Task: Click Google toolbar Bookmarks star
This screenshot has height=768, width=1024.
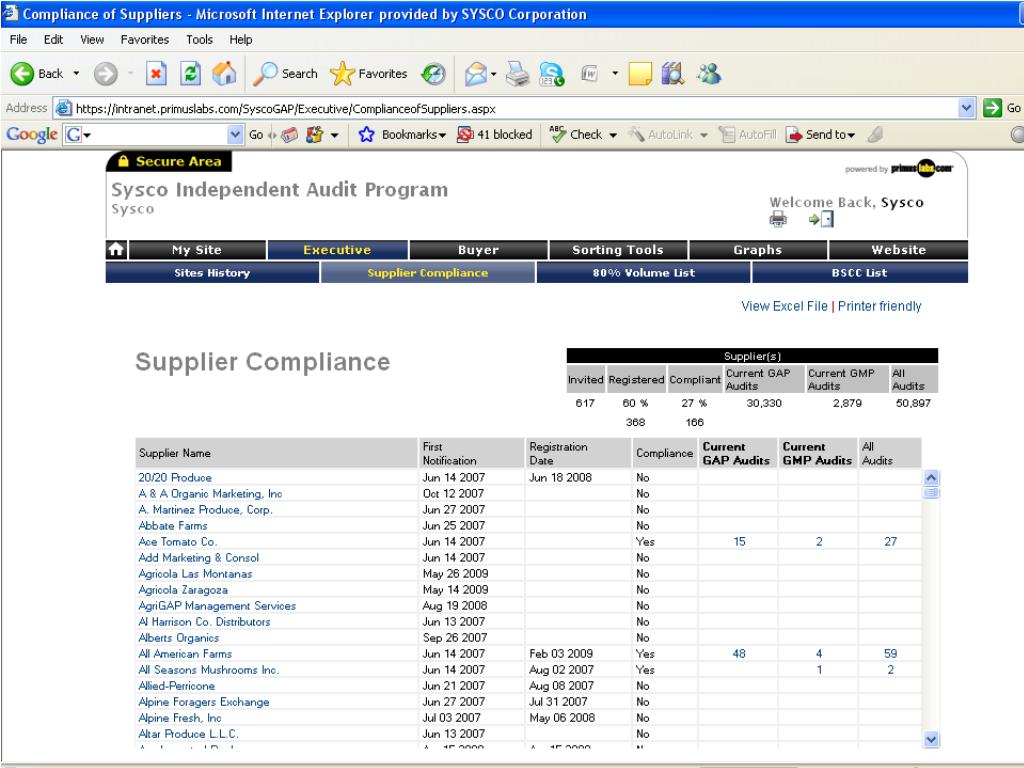Action: pos(366,135)
